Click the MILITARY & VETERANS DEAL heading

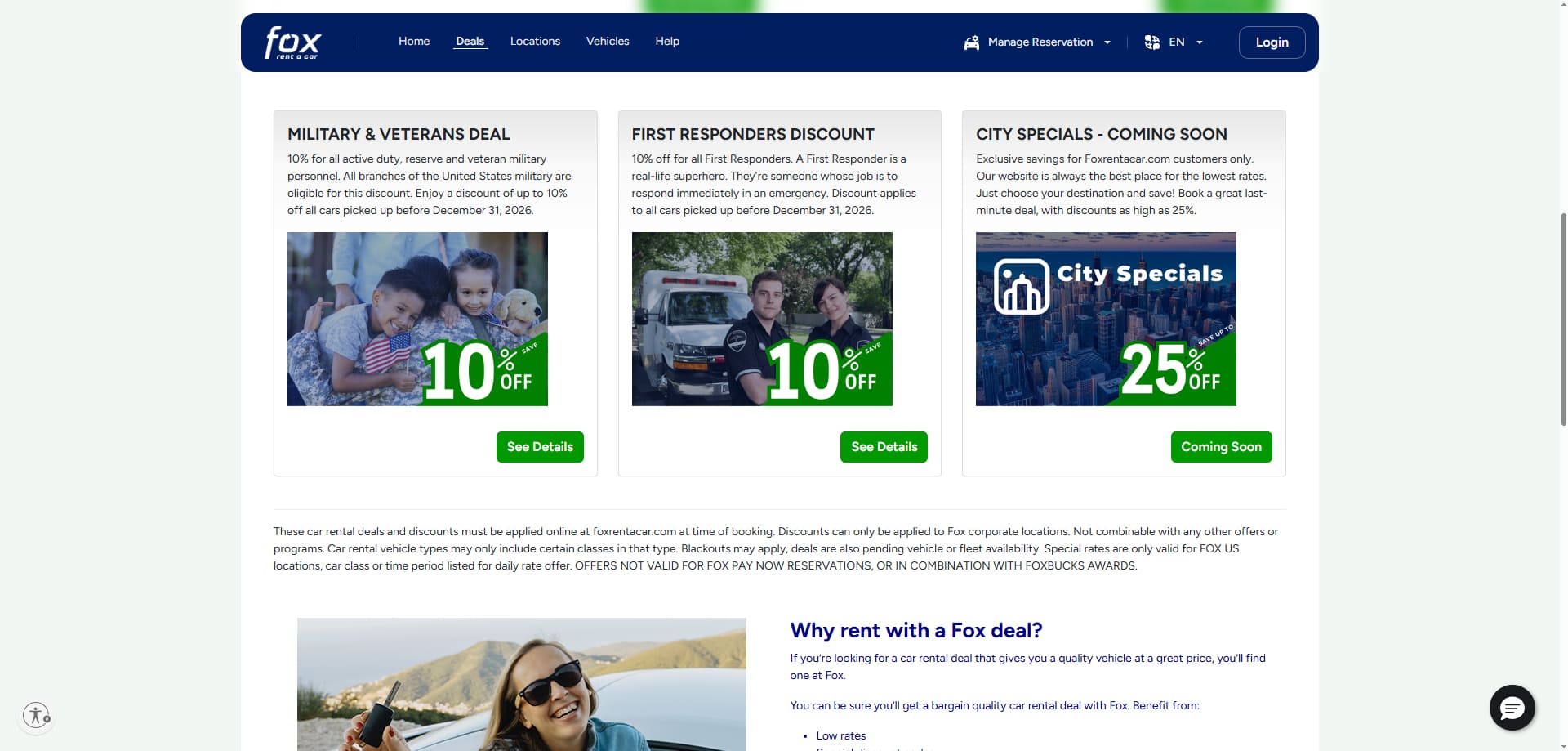click(x=399, y=134)
